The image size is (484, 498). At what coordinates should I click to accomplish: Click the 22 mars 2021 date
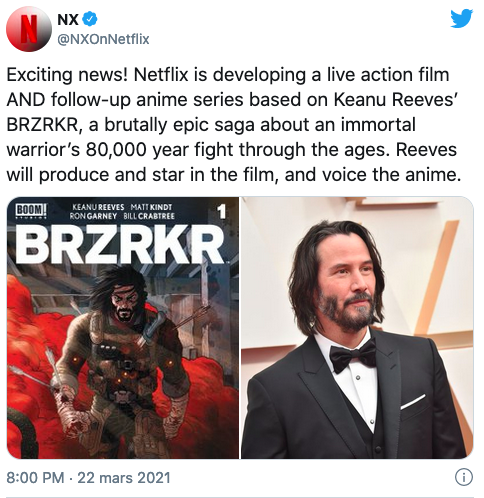pos(124,477)
